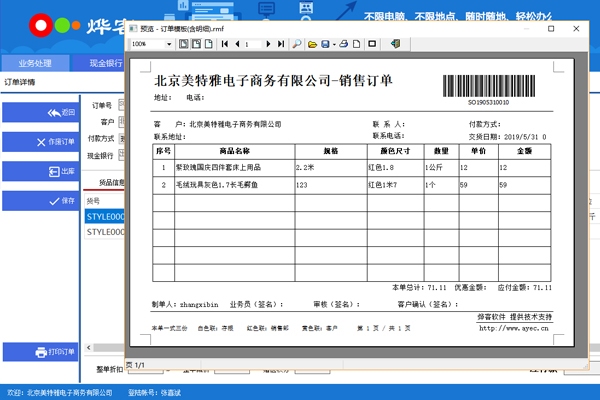
Task: Open the 100% zoom level dropdown
Action: pos(168,44)
